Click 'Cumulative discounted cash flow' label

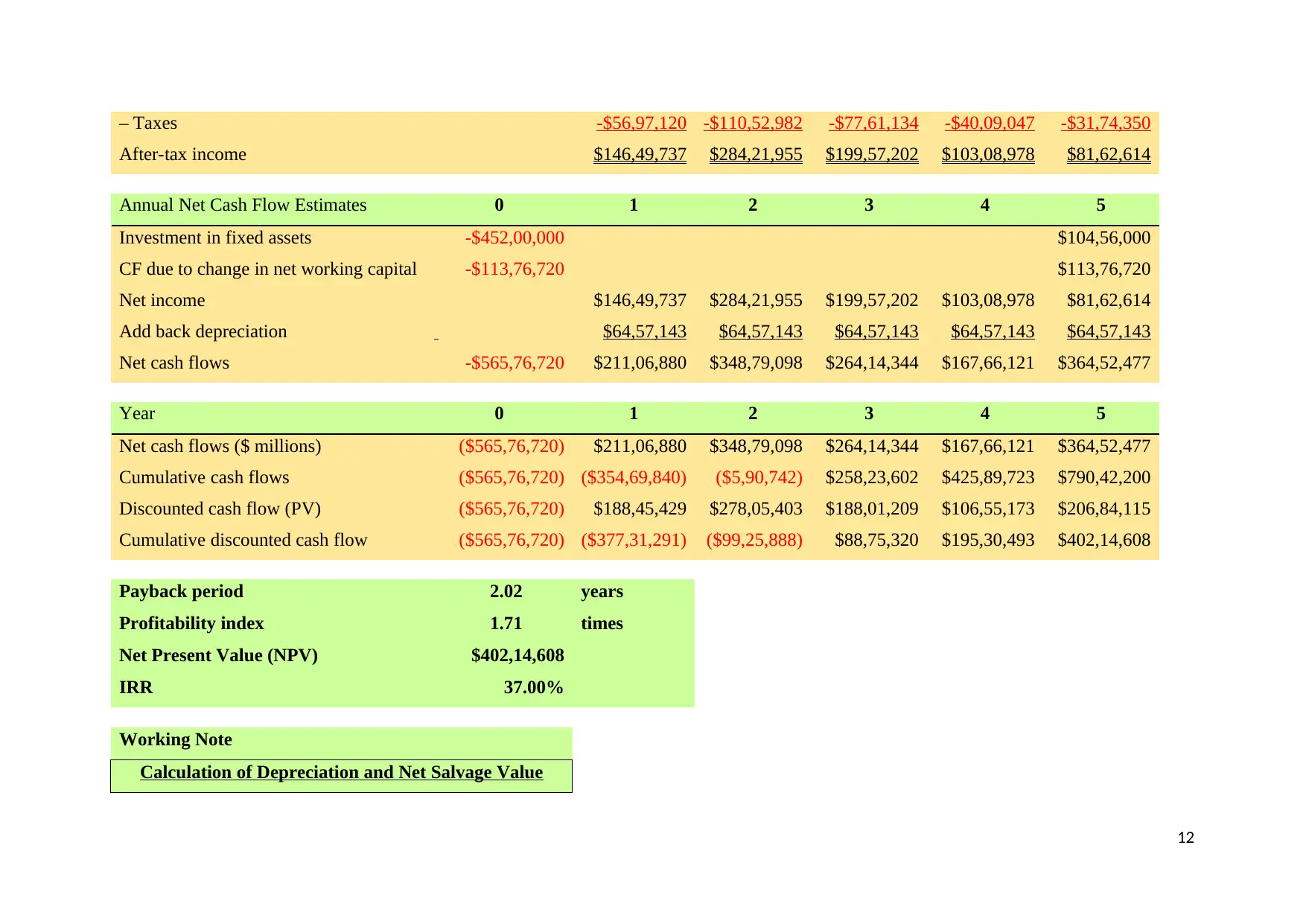click(243, 541)
